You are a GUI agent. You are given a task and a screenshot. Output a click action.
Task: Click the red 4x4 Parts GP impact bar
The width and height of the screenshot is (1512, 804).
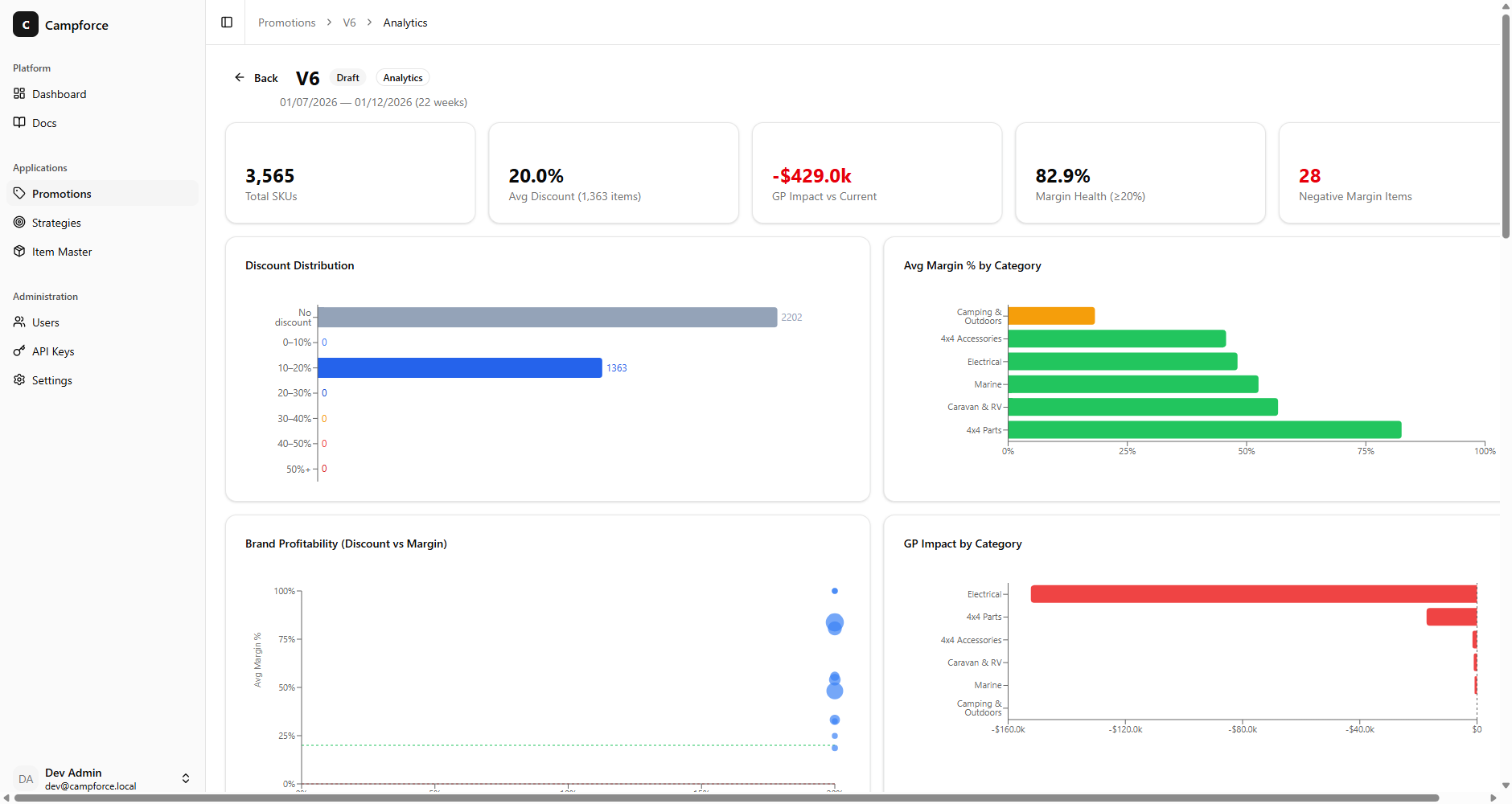click(1452, 617)
